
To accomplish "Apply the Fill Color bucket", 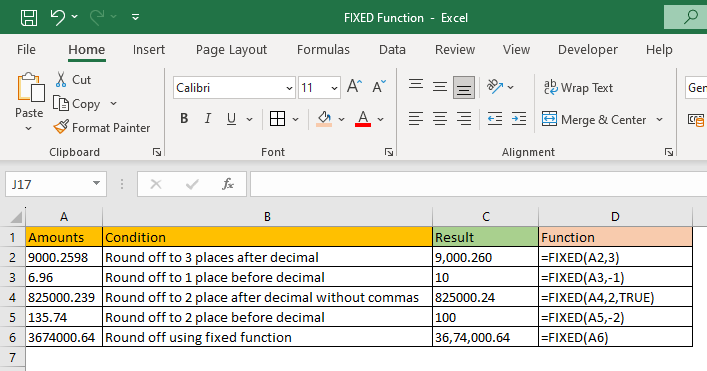I will [324, 119].
